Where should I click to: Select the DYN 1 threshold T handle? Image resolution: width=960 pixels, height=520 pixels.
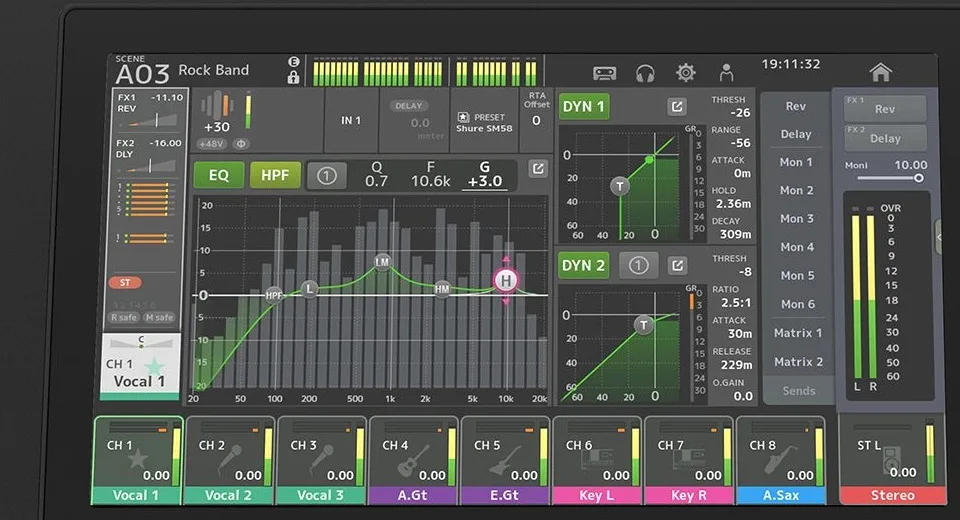pyautogui.click(x=620, y=186)
